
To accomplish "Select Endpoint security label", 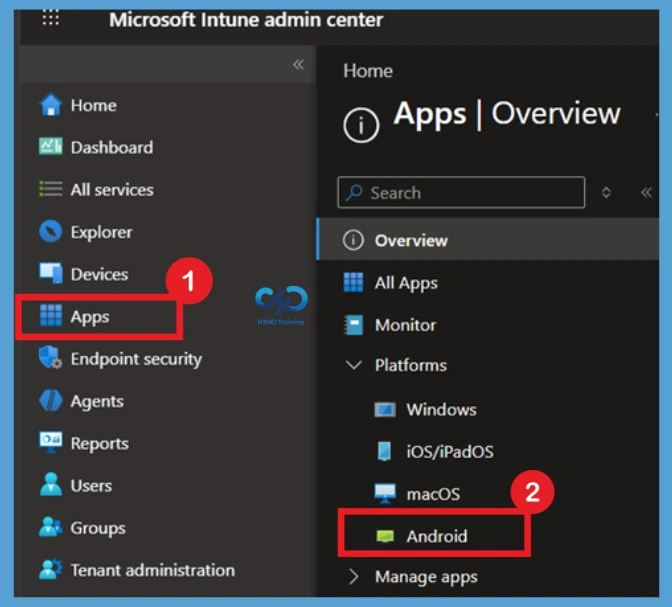I will point(136,359).
